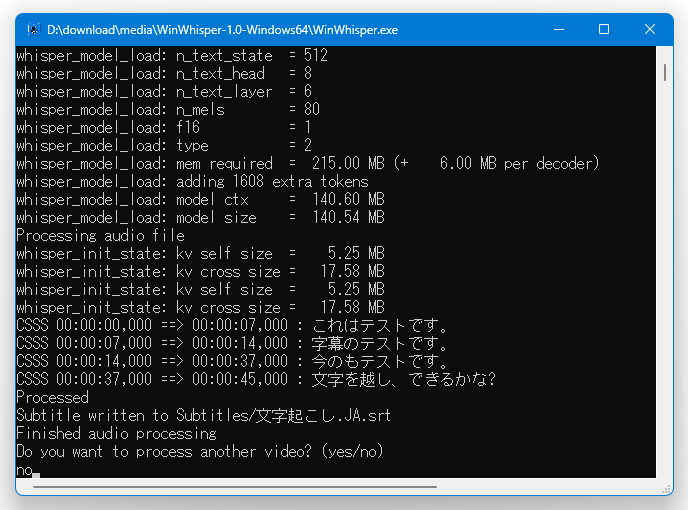Click the 'mem required = 215.00 MB' line

click(x=308, y=164)
